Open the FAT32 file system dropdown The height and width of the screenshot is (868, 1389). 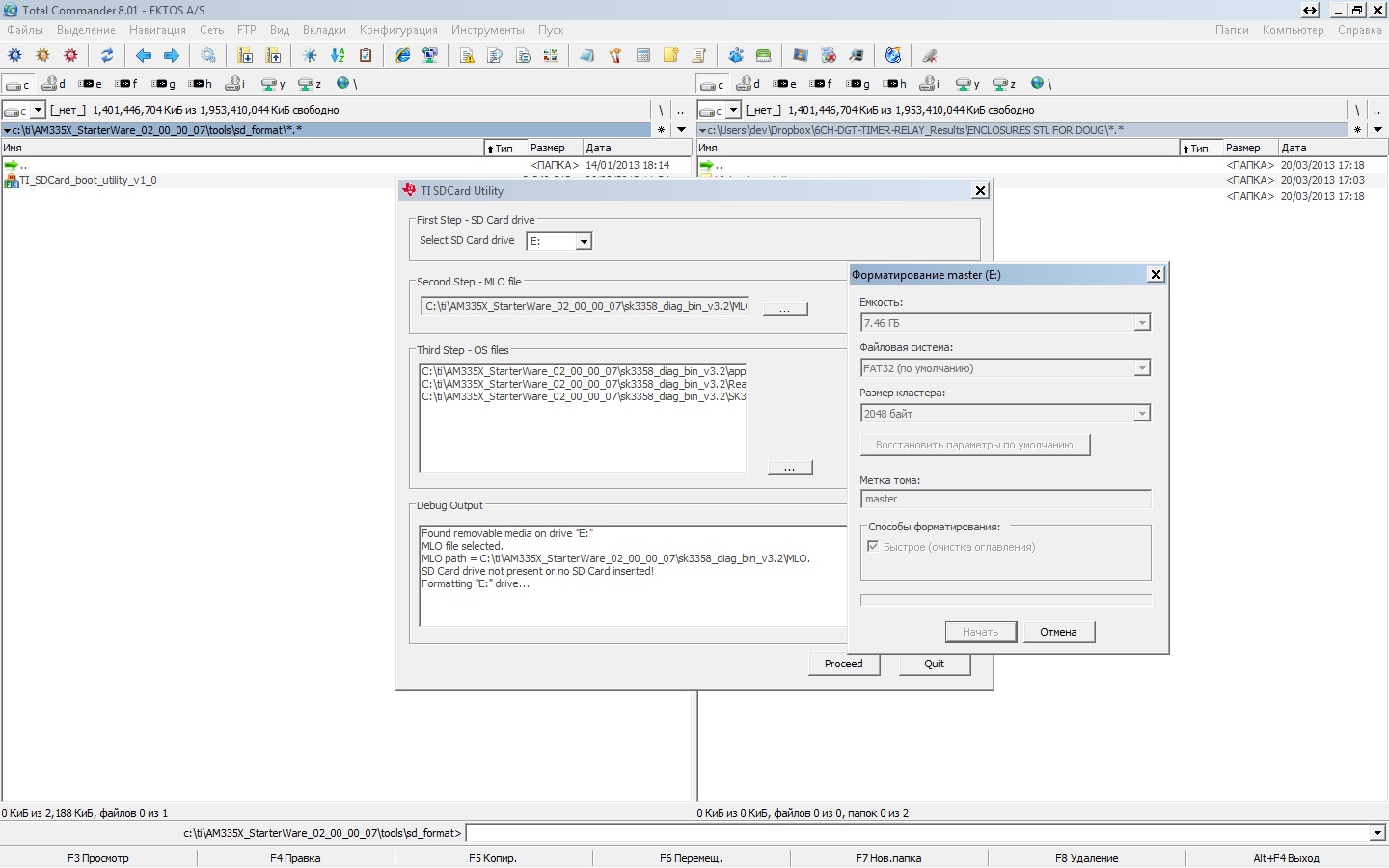coord(1142,368)
